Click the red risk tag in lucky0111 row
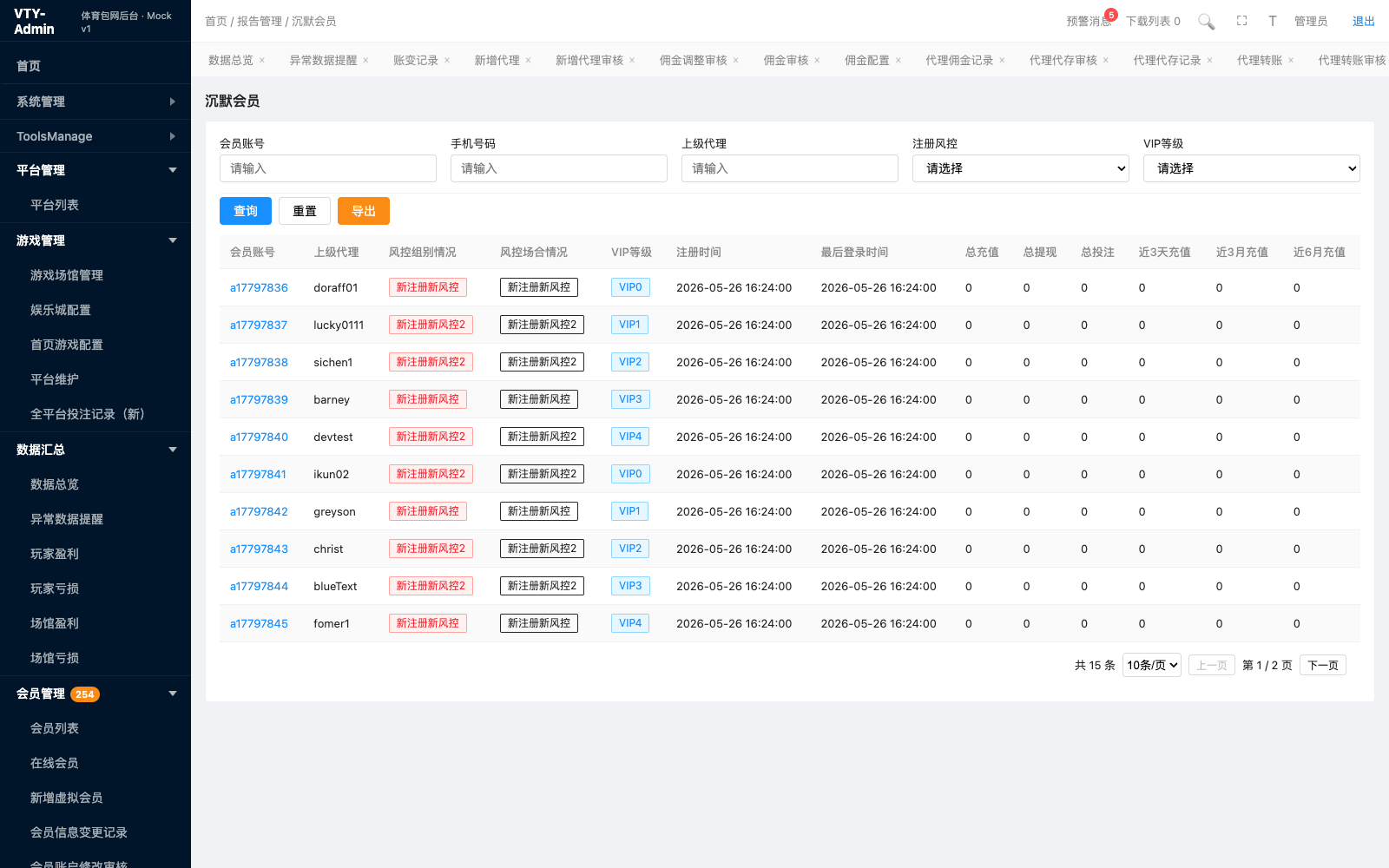This screenshot has width=1389, height=868. [431, 325]
